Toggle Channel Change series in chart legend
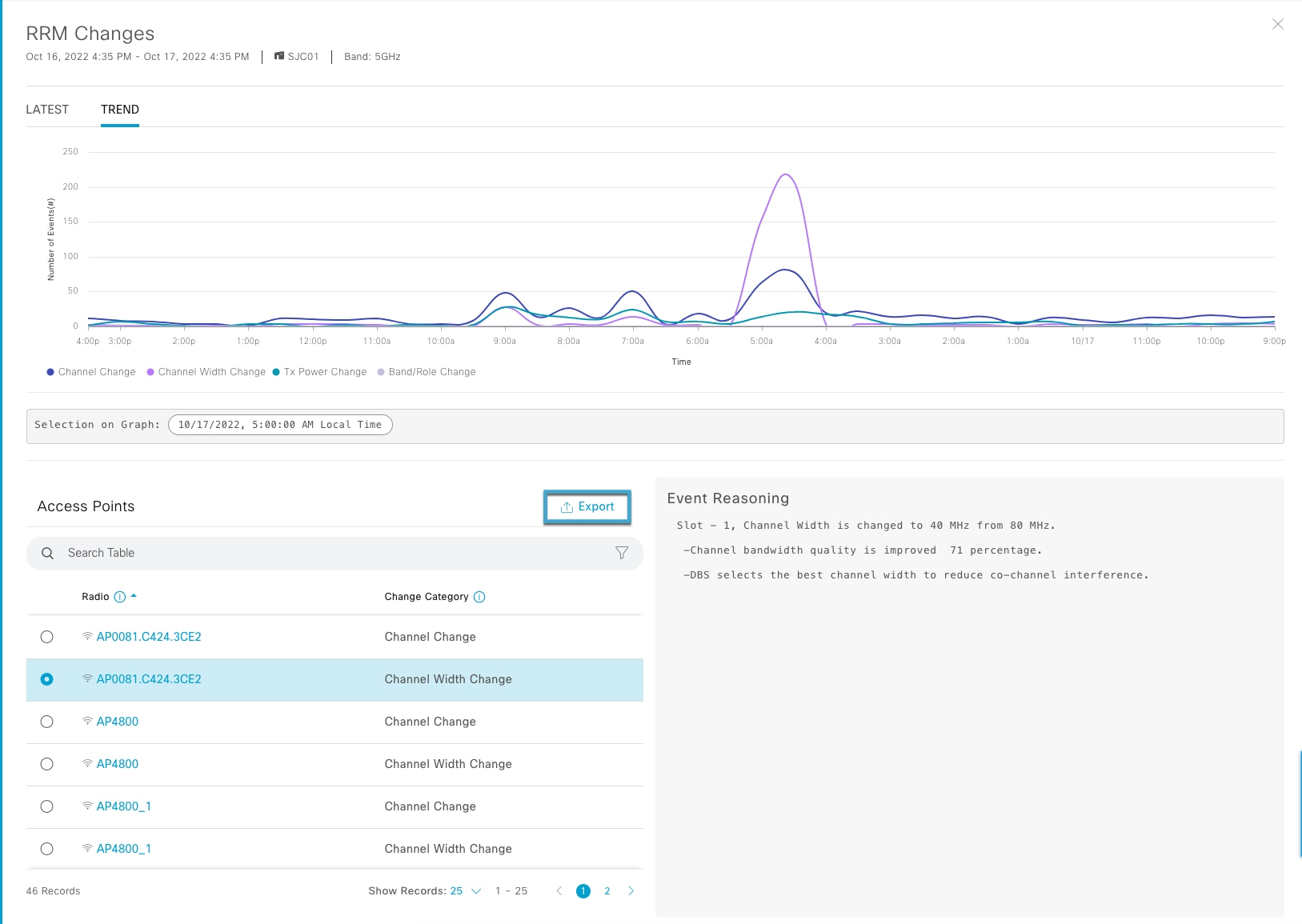 click(90, 371)
